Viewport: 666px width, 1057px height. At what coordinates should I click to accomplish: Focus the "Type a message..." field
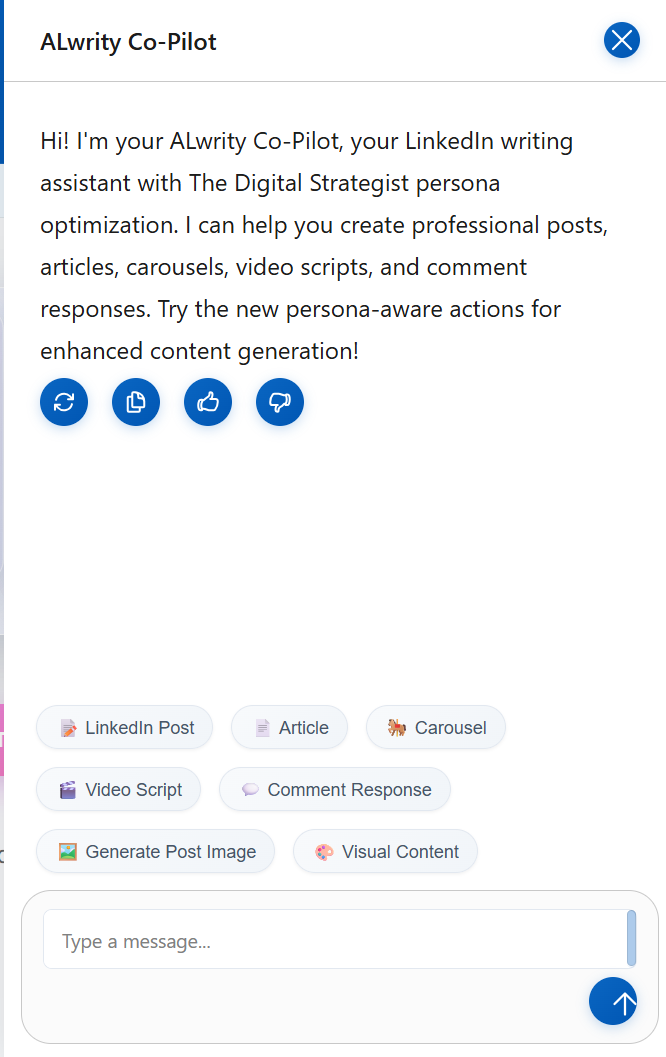click(x=330, y=941)
